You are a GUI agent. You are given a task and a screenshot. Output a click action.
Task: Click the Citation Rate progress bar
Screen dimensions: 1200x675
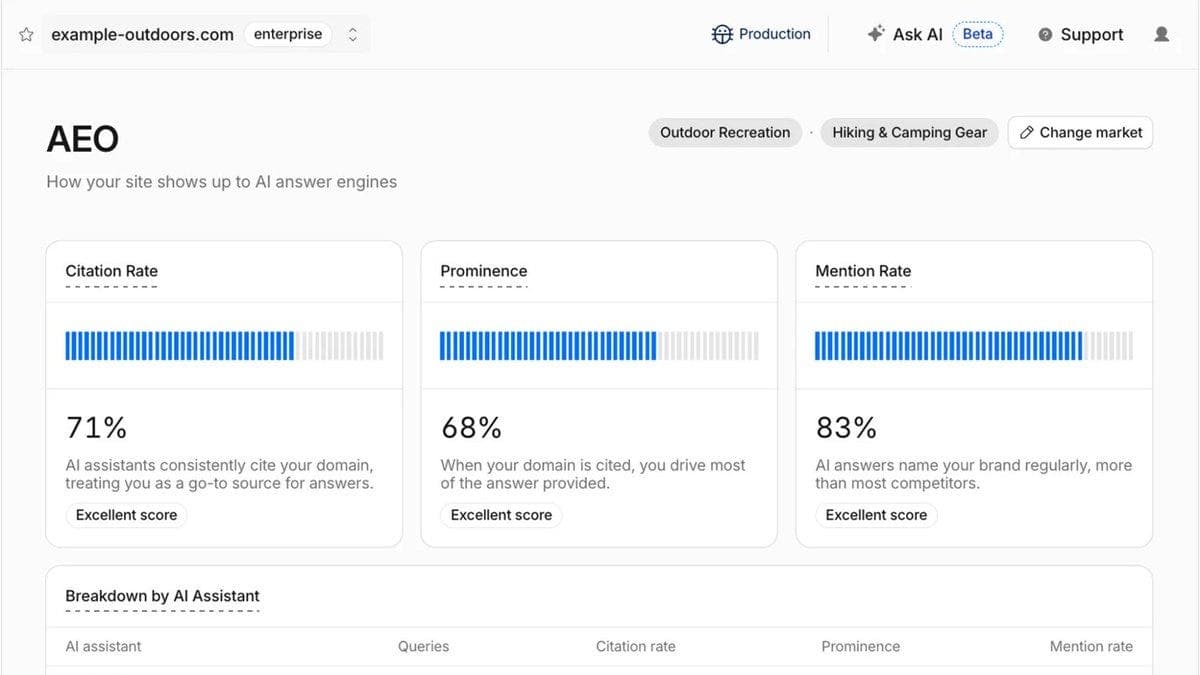[224, 346]
